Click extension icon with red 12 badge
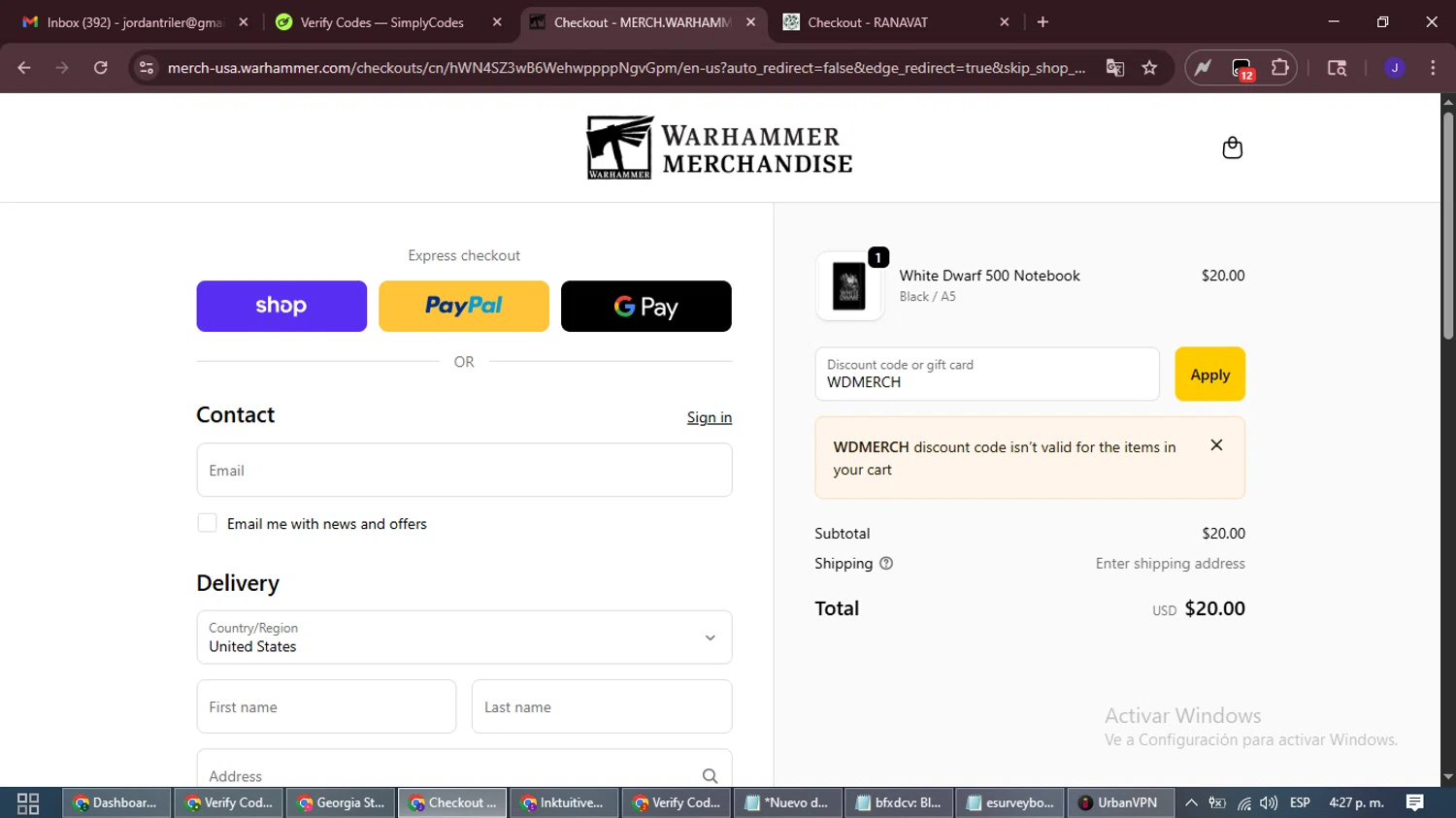 [1242, 69]
